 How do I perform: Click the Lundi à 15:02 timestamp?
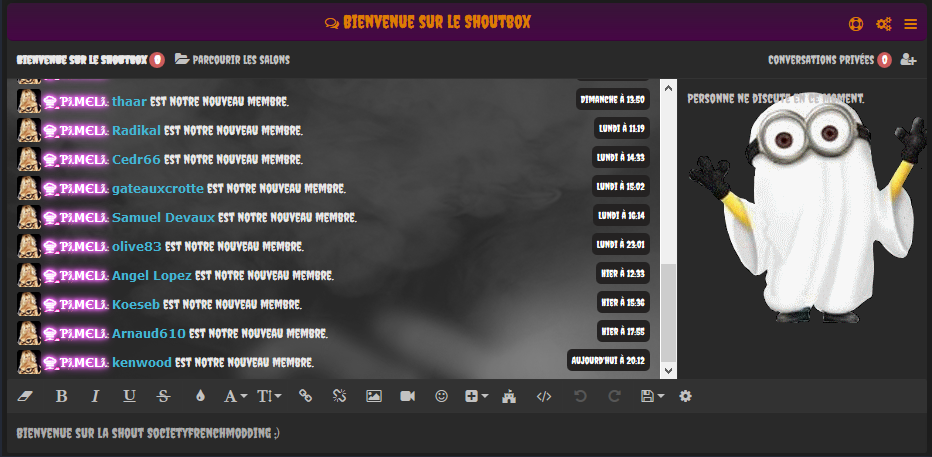tap(621, 186)
